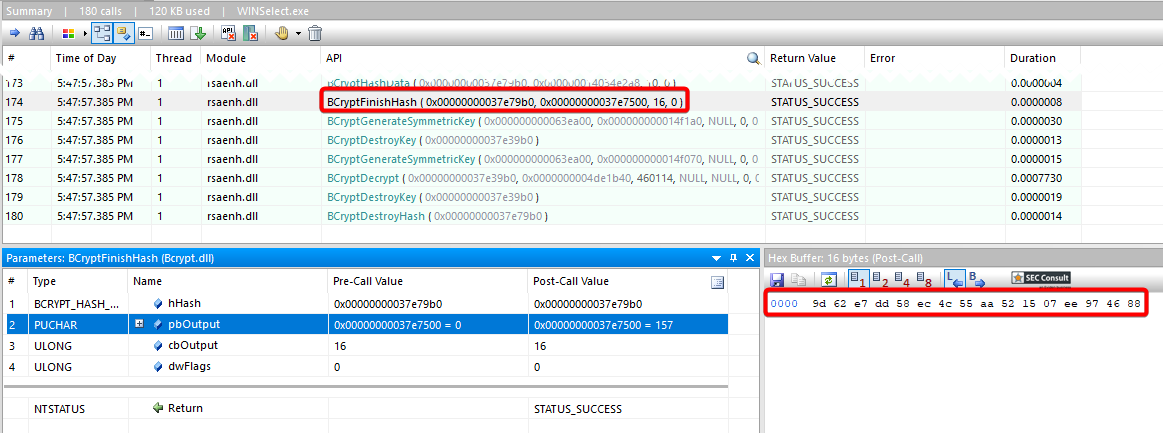Click the hand Stop monitoring icon
The width and height of the screenshot is (1163, 433).
[x=282, y=33]
